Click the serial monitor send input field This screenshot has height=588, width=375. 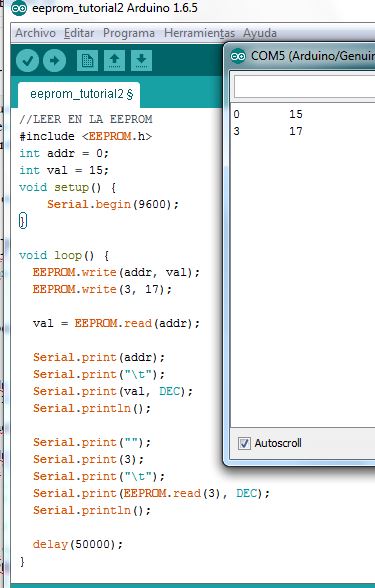click(x=304, y=87)
